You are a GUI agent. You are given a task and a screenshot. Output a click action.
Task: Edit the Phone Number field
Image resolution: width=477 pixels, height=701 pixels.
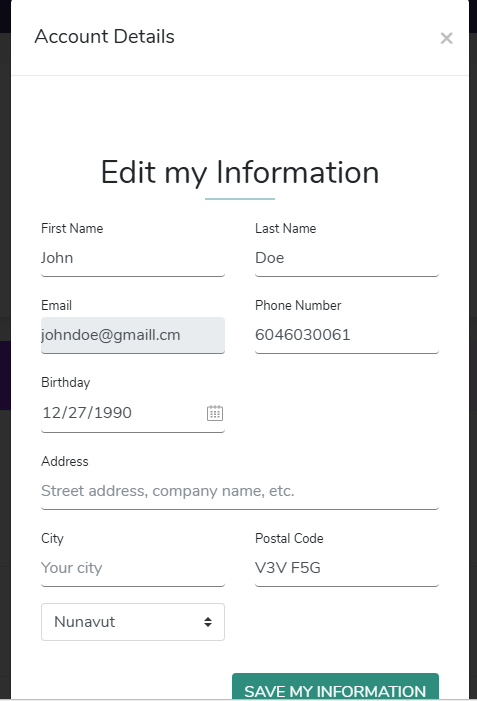[347, 335]
